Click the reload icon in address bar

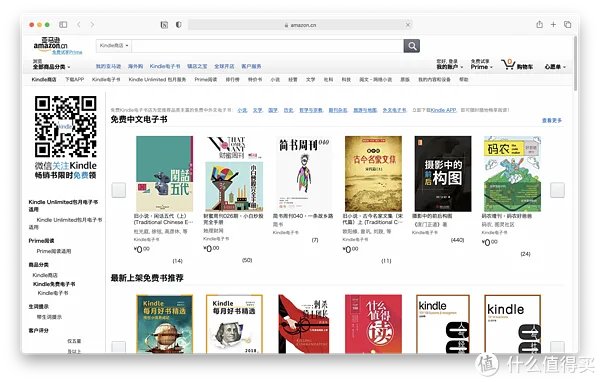click(x=408, y=25)
